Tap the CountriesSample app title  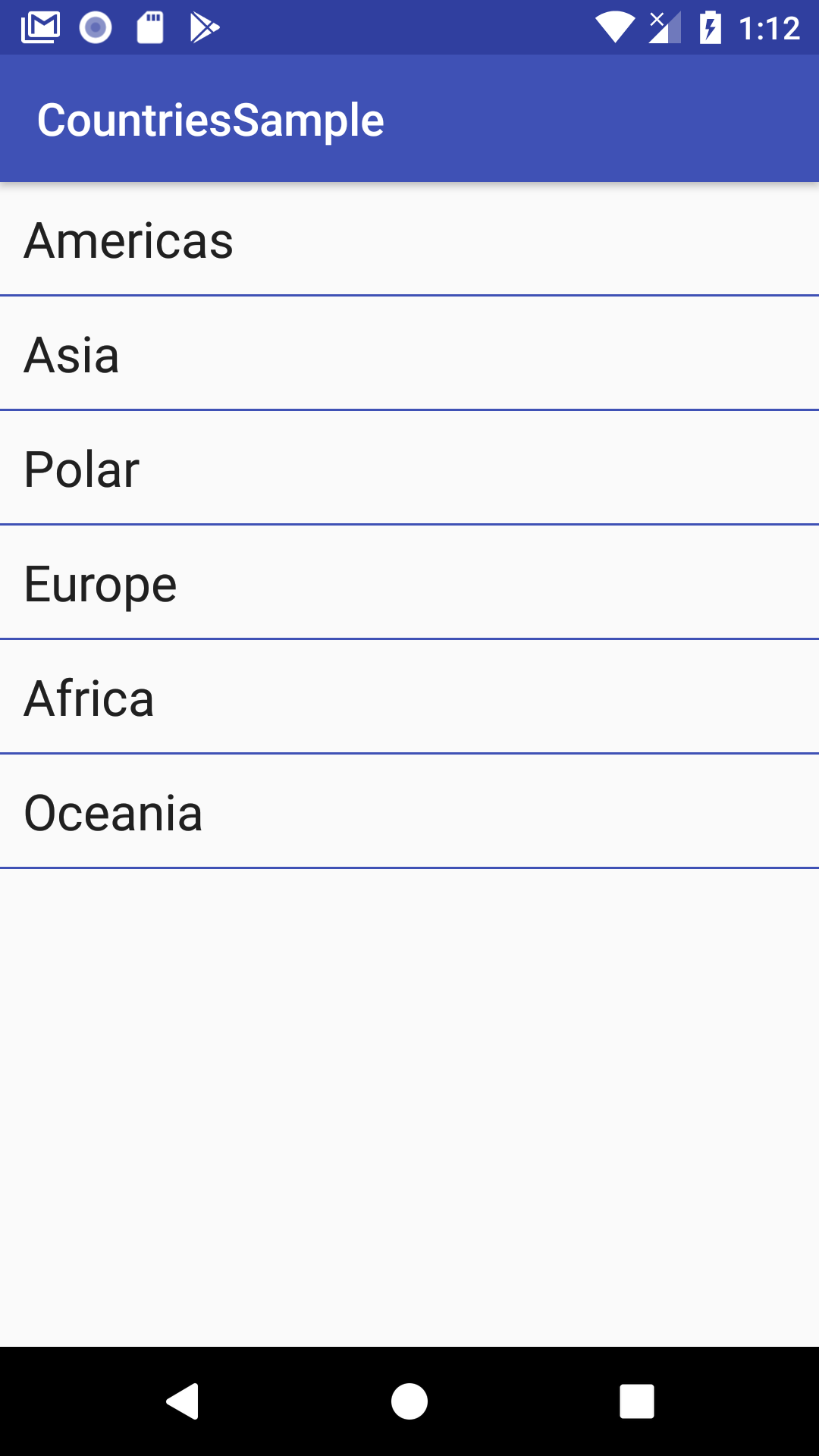(x=211, y=120)
